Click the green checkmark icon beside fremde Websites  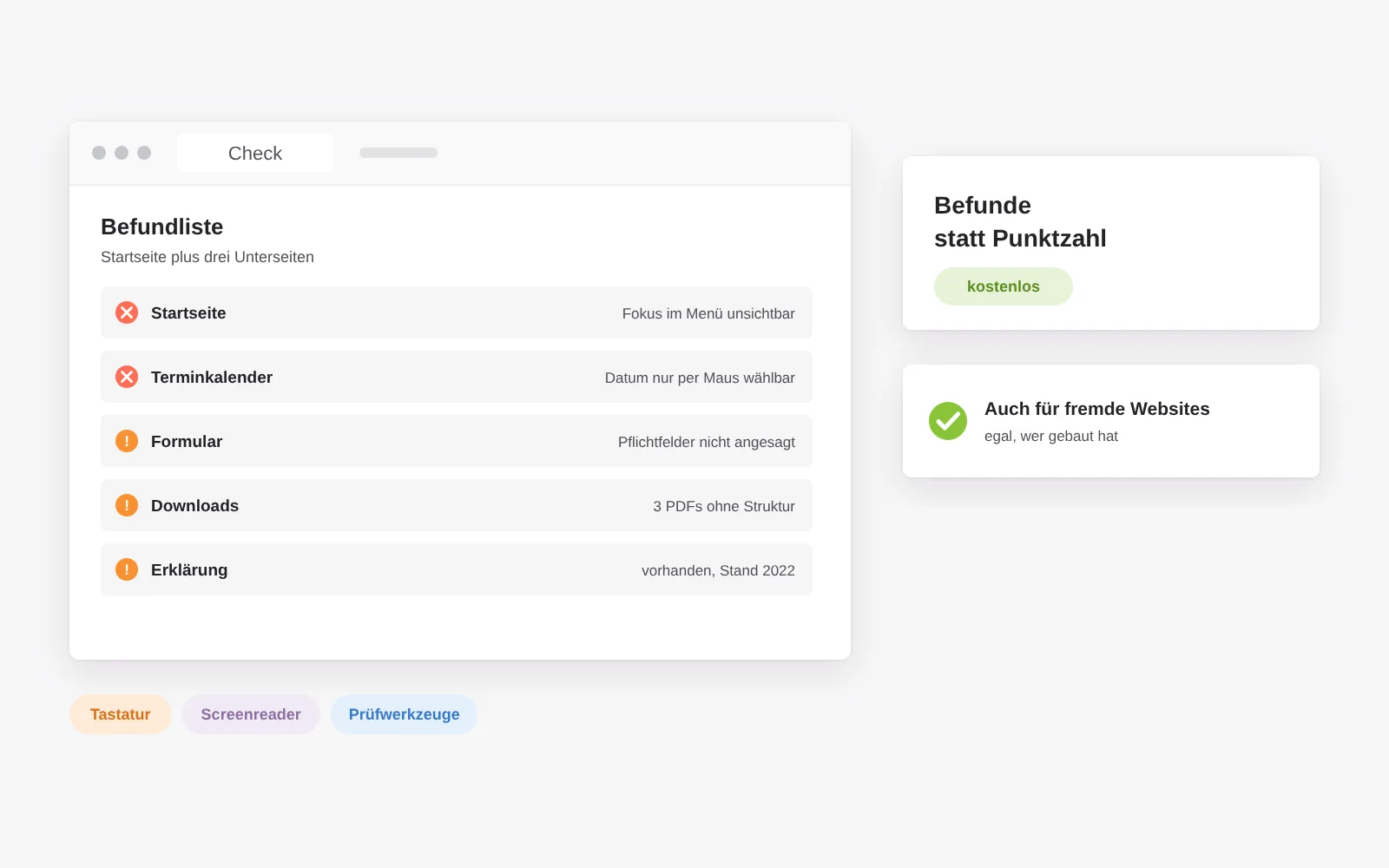pyautogui.click(x=948, y=421)
